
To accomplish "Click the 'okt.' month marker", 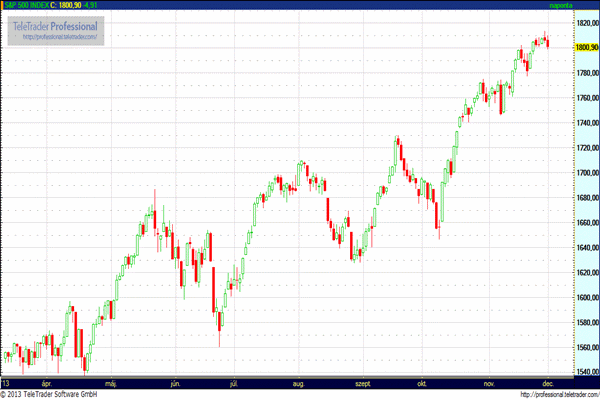I will tap(422, 384).
